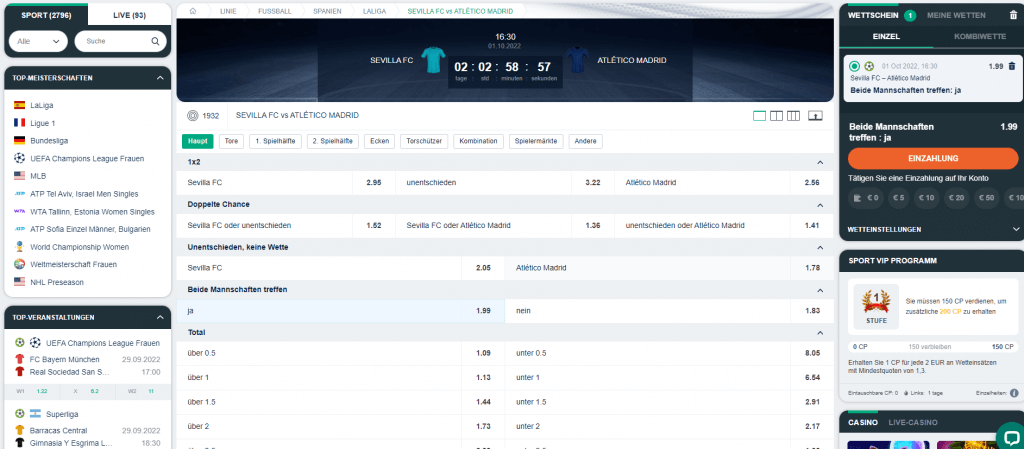Show 1. Spielhälfte markets
This screenshot has width=1024, height=449.
(276, 141)
